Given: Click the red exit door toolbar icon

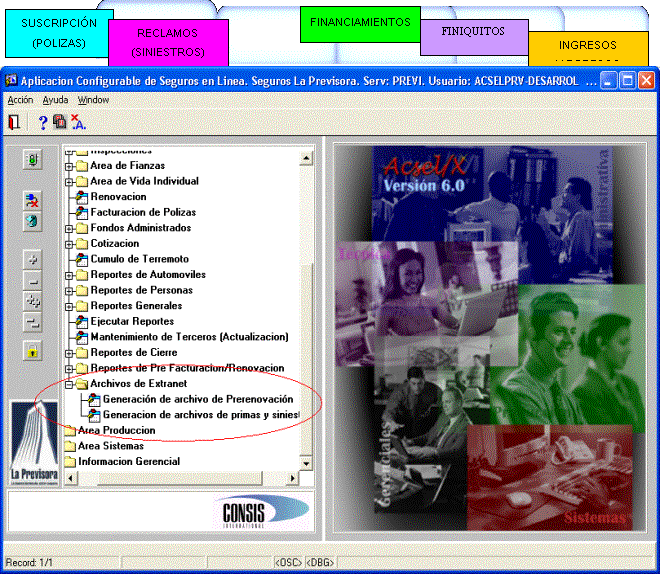Looking at the screenshot, I should (14, 122).
